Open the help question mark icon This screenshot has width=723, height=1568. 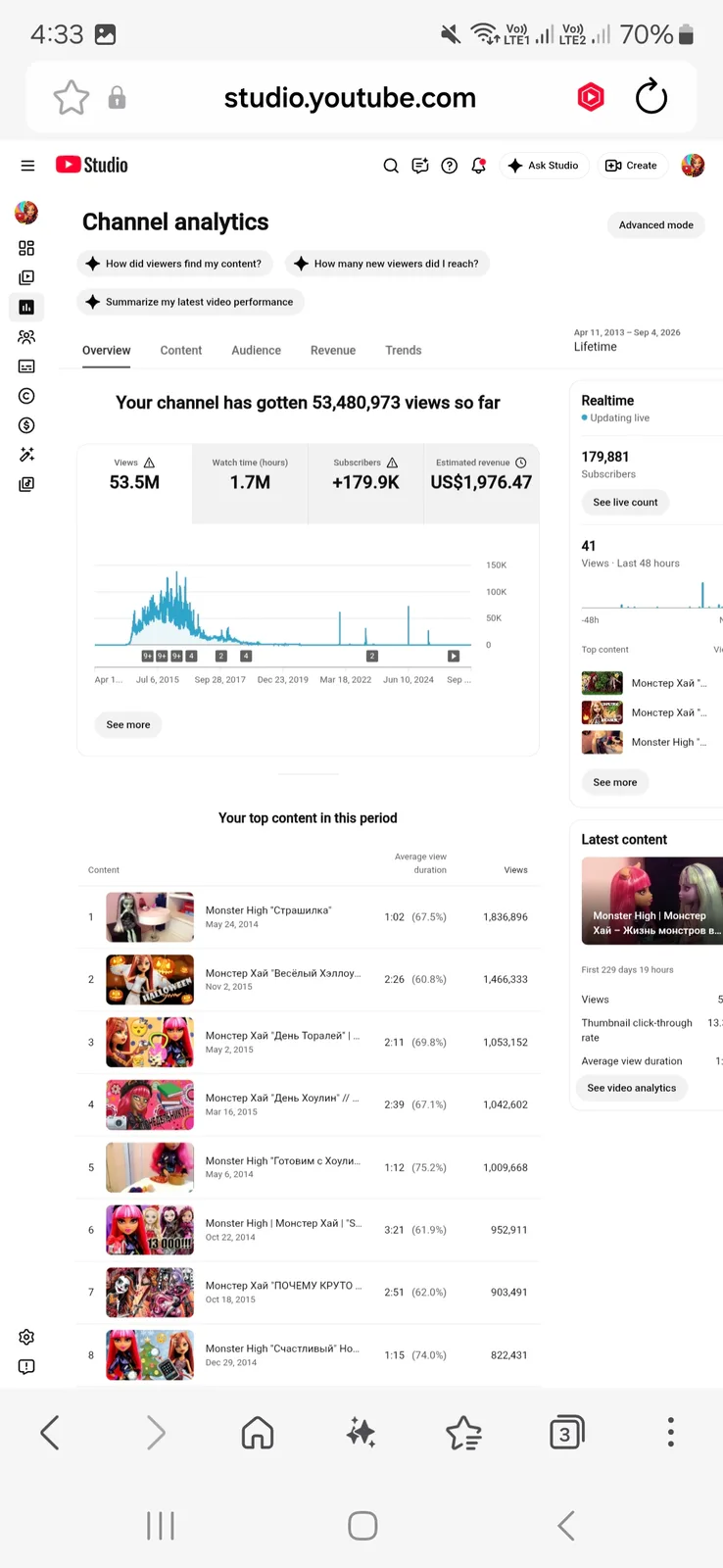pyautogui.click(x=450, y=166)
